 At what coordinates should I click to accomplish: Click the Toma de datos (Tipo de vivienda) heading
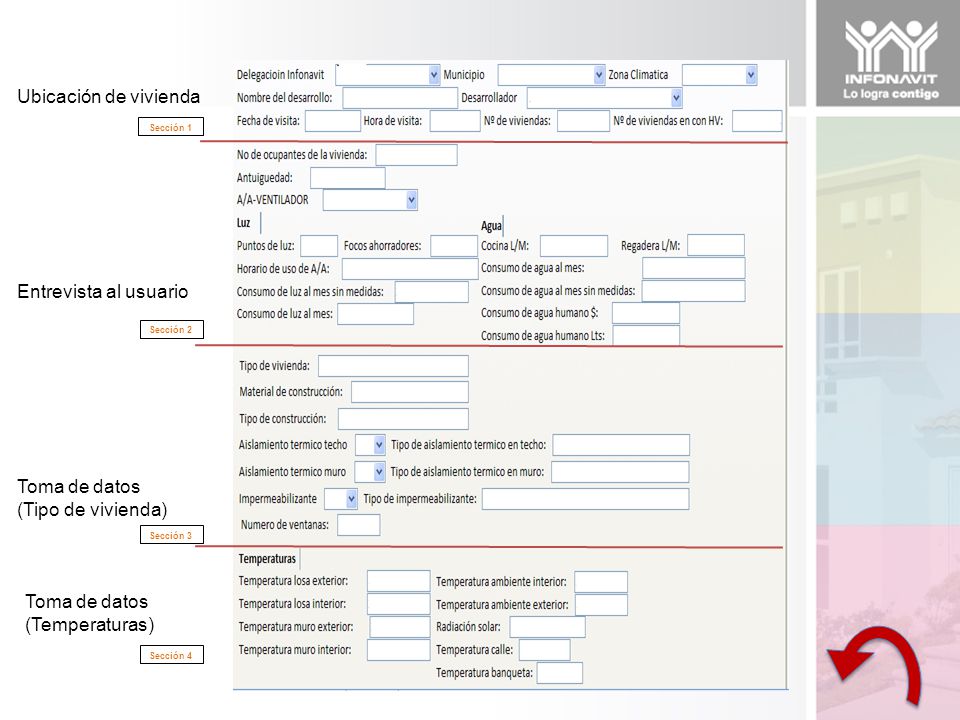92,498
